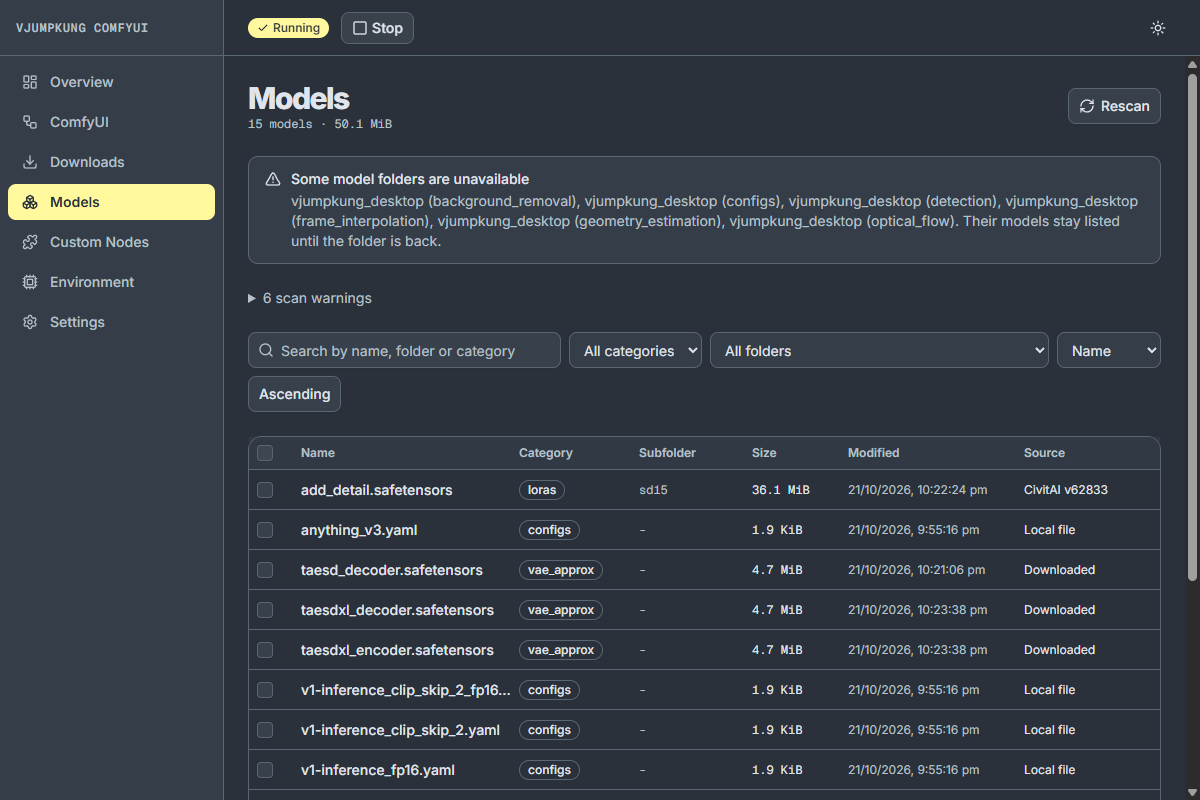This screenshot has height=800, width=1200.
Task: Click the CivitAI v62833 source text
Action: (x=1066, y=490)
